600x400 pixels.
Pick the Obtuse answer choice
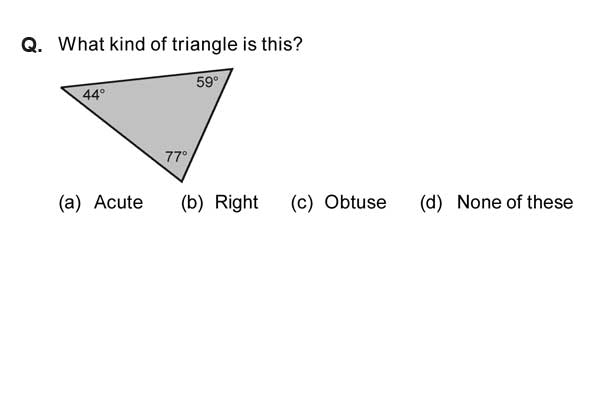pyautogui.click(x=355, y=202)
